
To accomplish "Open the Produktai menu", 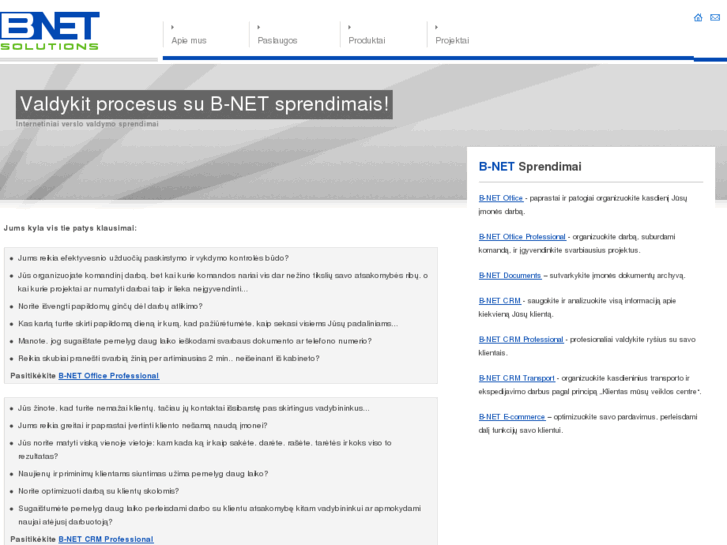I will click(x=367, y=40).
